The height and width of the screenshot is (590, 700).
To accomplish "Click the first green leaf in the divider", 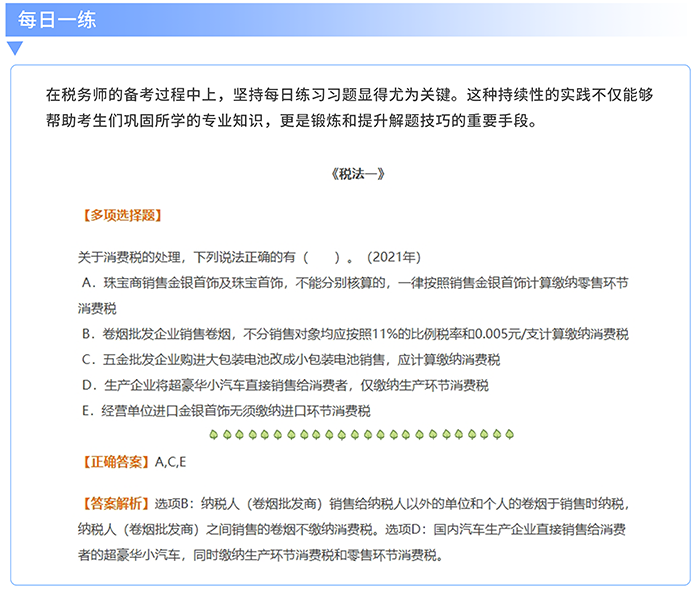I will (213, 435).
